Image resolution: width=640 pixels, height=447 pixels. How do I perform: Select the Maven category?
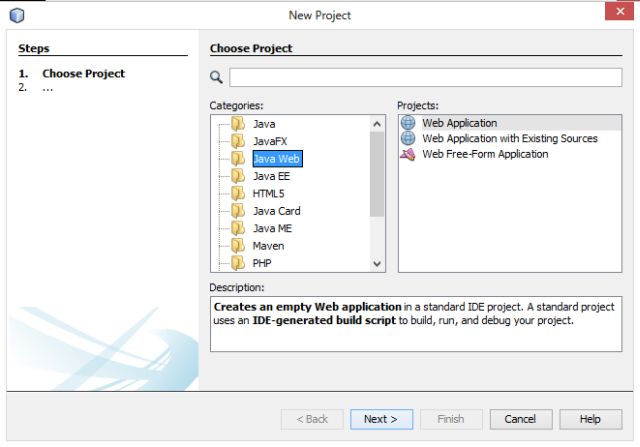coord(268,246)
